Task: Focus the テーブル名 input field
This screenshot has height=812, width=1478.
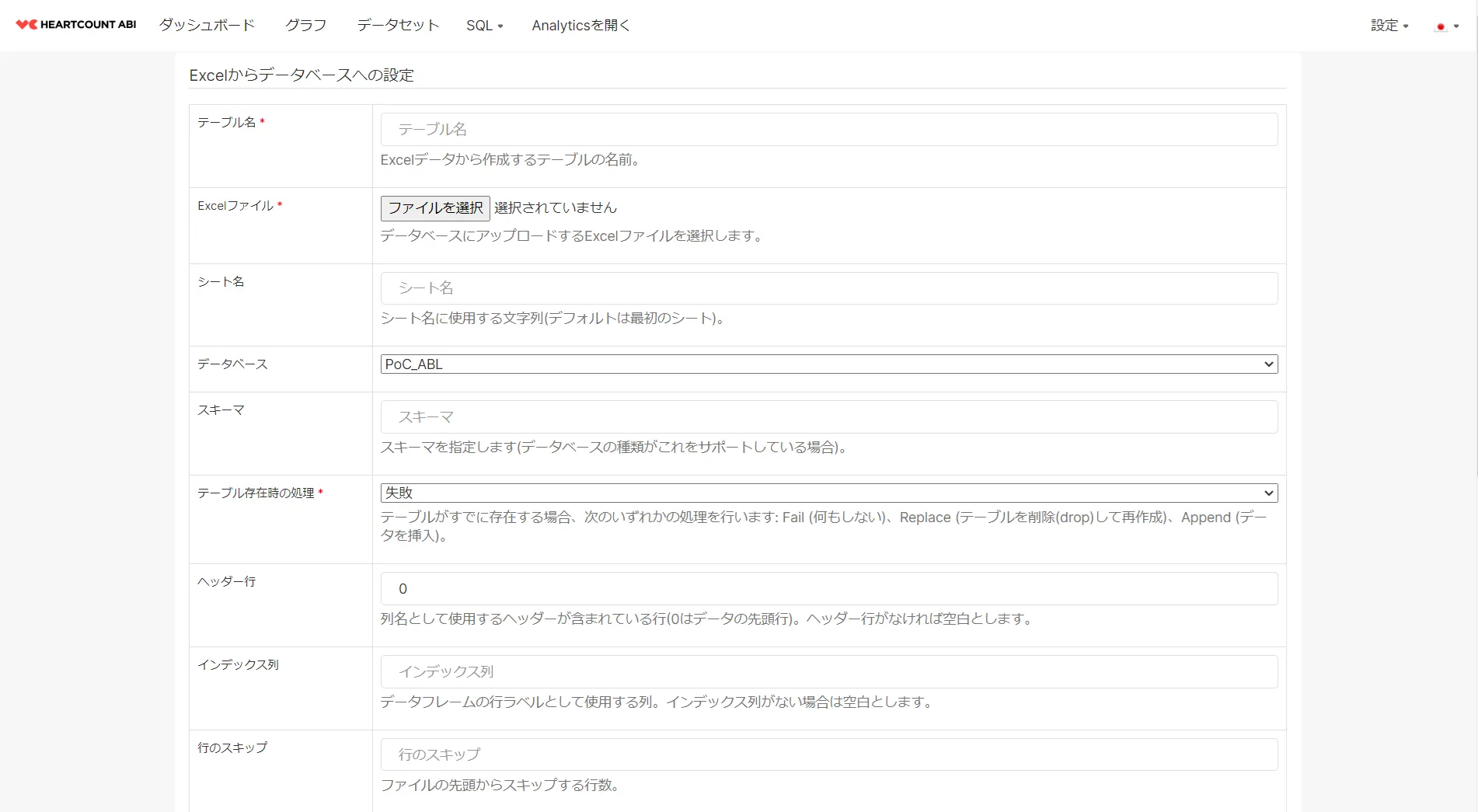Action: [x=829, y=129]
